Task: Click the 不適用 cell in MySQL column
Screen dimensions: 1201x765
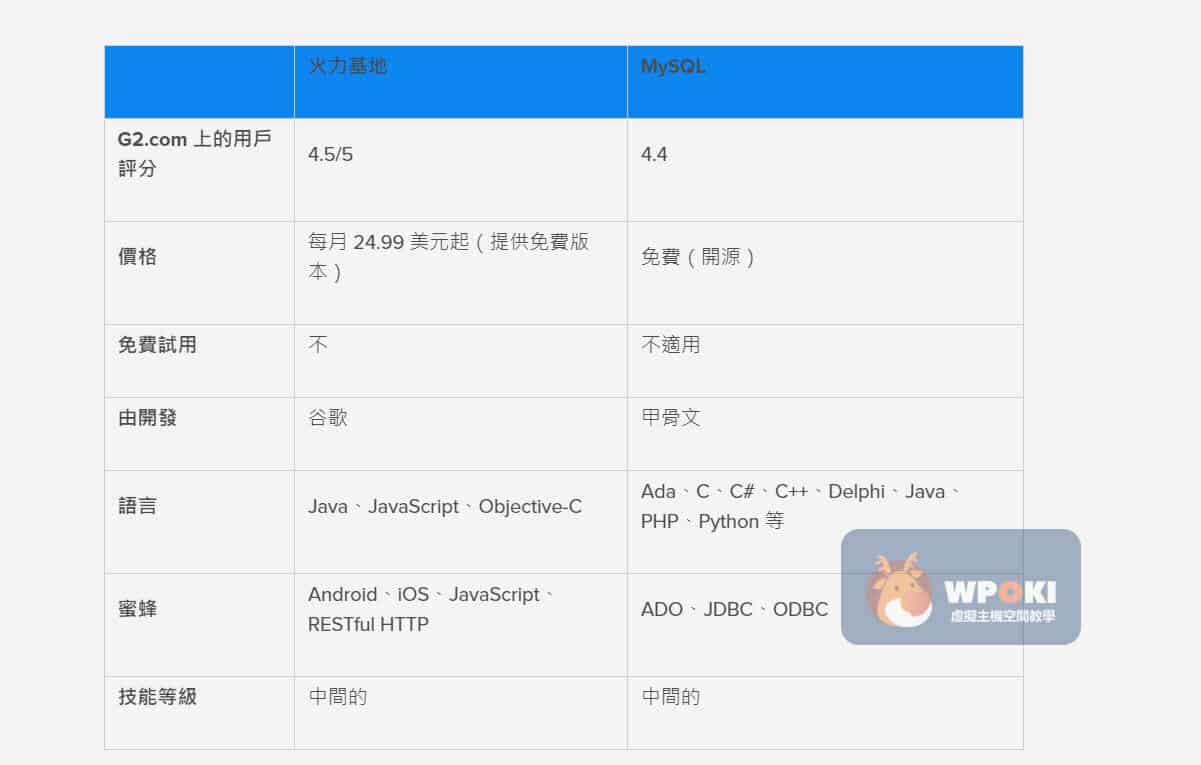Action: pos(668,345)
